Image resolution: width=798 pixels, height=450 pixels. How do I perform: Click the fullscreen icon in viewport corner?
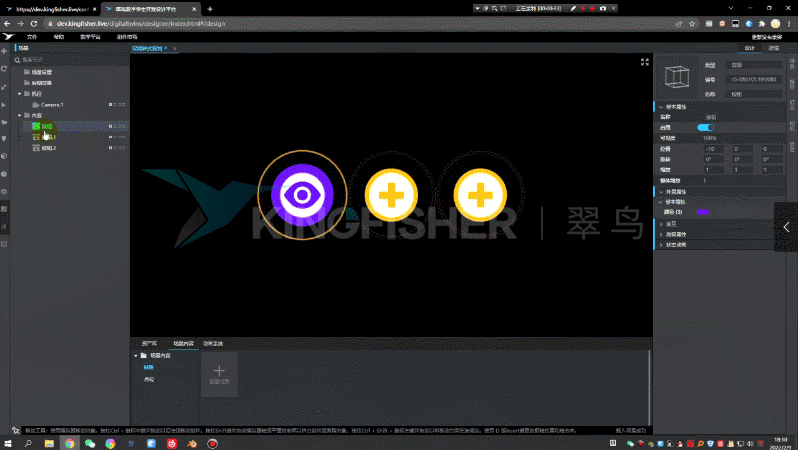pos(644,62)
